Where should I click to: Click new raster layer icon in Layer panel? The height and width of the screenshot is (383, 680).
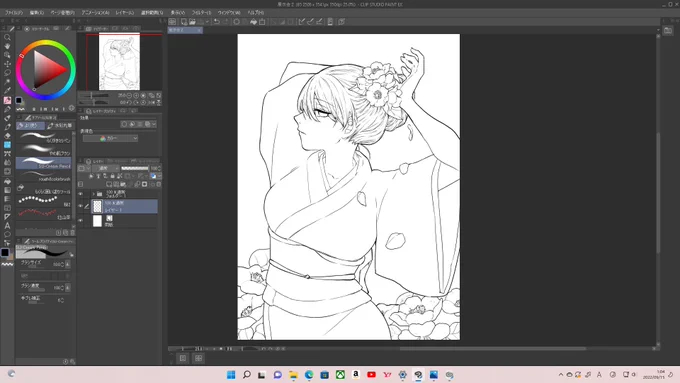109,184
